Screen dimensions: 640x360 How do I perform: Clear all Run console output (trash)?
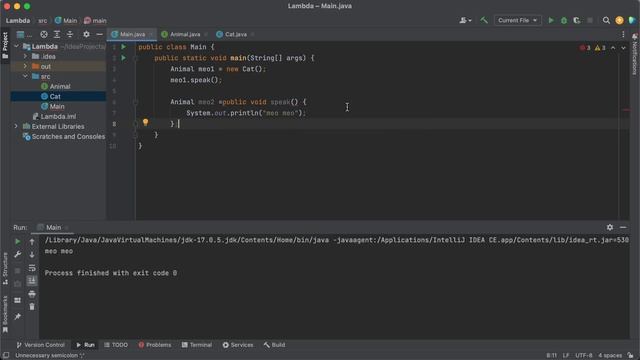point(32,307)
